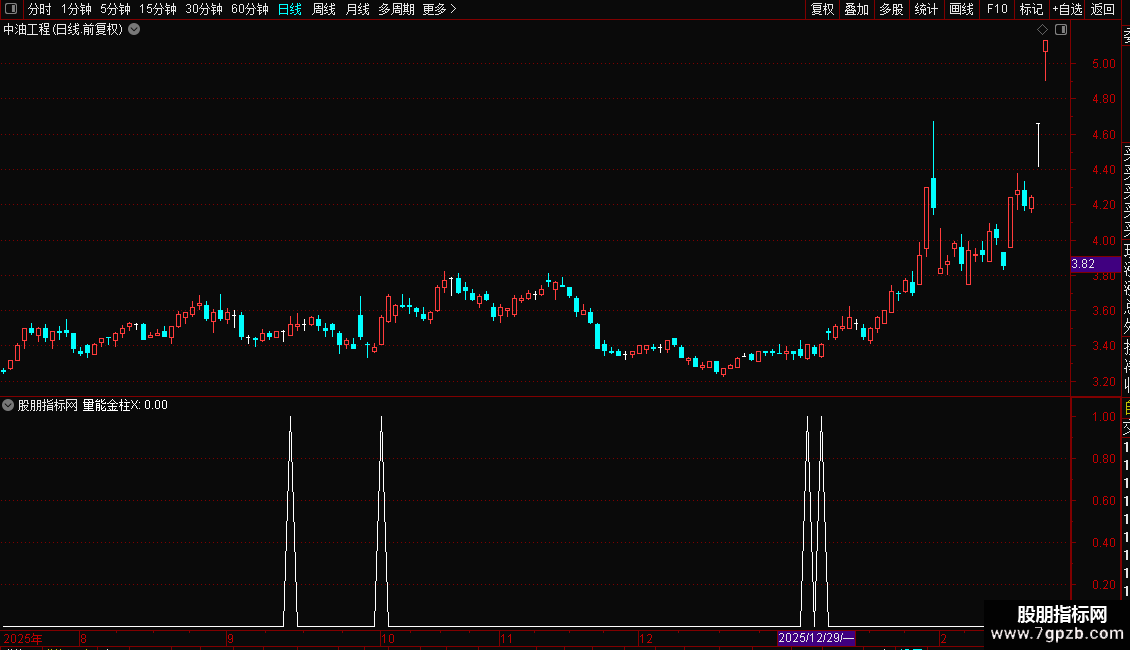
Task: Click month 9 on the time axis
Action: (230, 638)
